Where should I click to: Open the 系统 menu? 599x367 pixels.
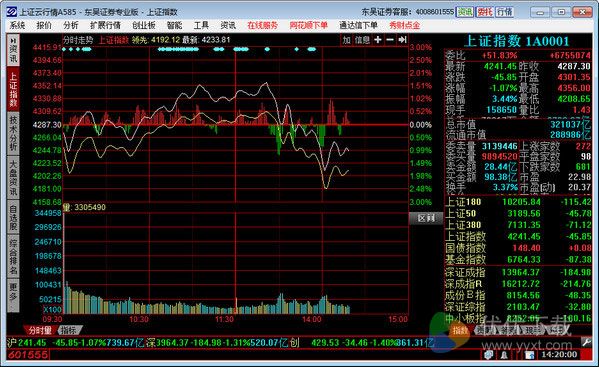(x=18, y=26)
